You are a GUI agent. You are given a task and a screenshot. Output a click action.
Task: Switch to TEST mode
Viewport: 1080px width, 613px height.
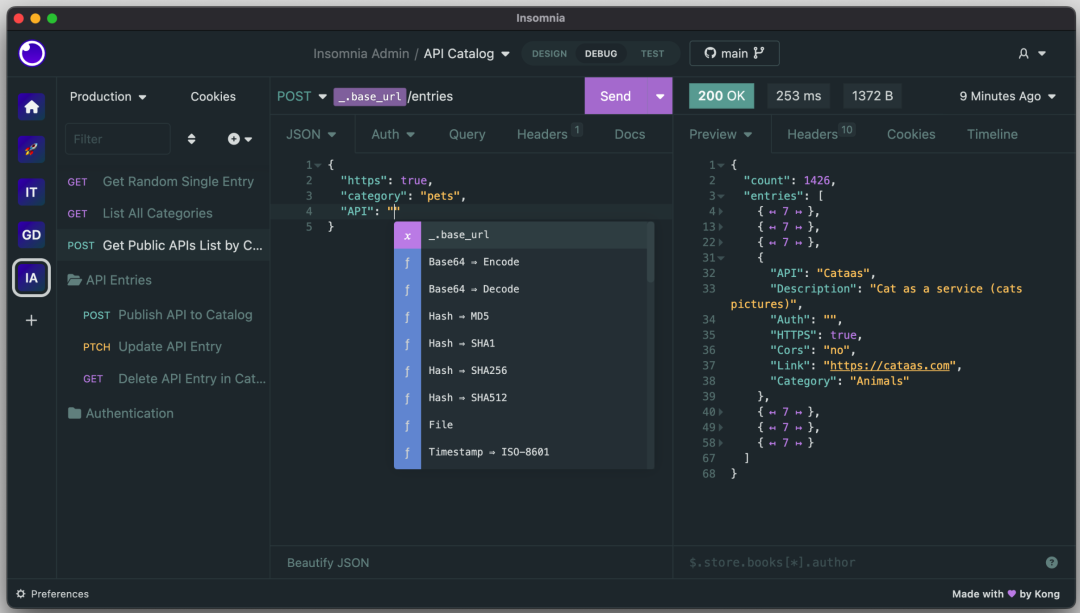(x=652, y=54)
